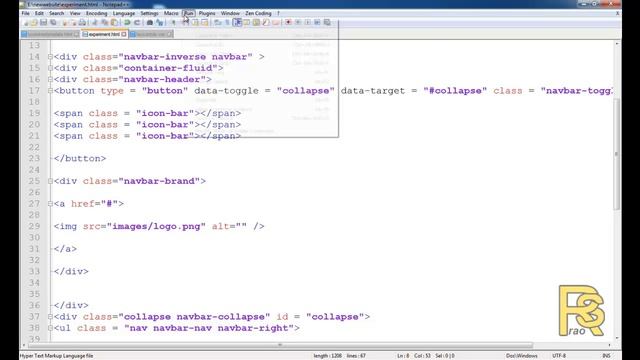Open the Language menu
This screenshot has width=640, height=360.
[124, 13]
